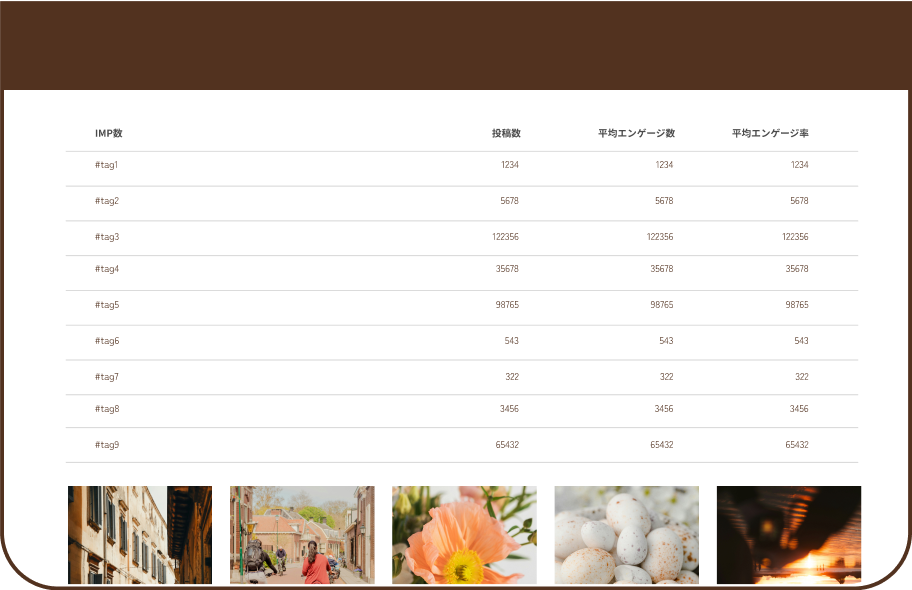Select the #tag4 row label
Viewport: 912px width, 590px height.
[107, 269]
